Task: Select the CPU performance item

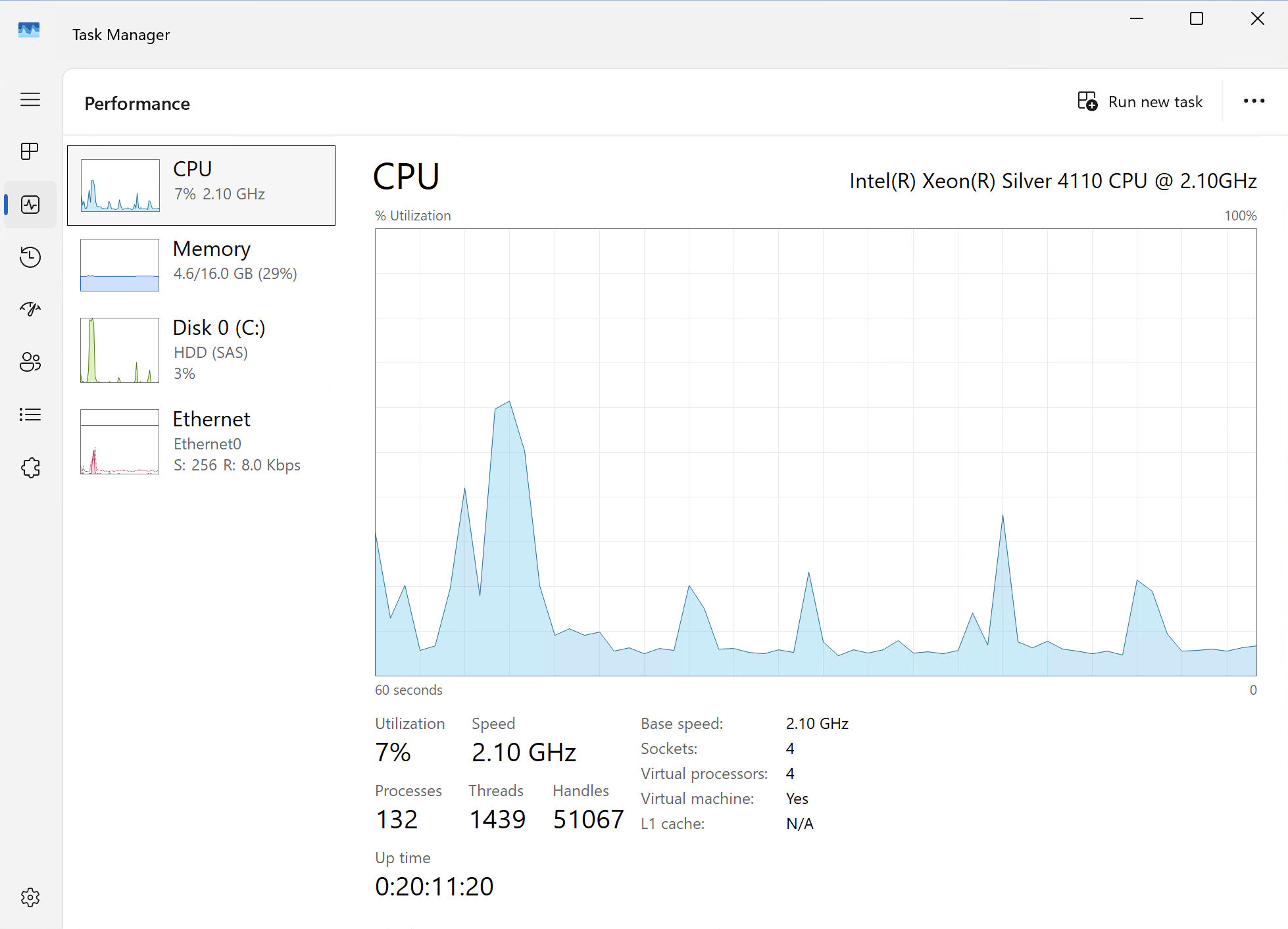Action: (217, 181)
